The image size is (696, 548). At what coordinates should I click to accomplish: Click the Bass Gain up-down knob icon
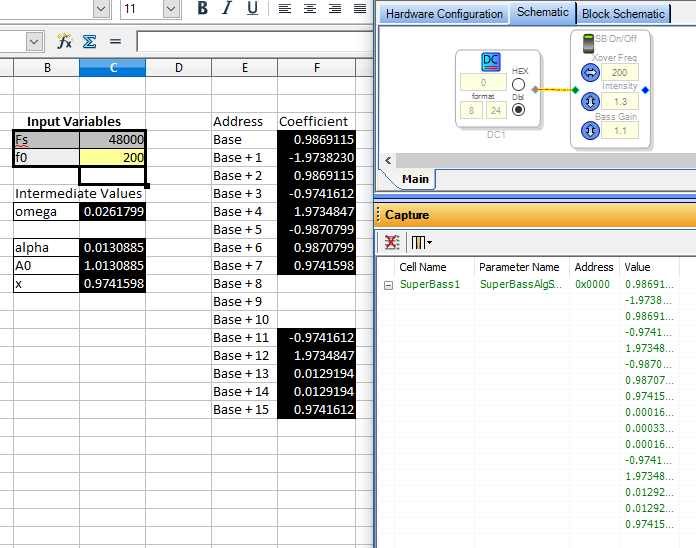(590, 130)
